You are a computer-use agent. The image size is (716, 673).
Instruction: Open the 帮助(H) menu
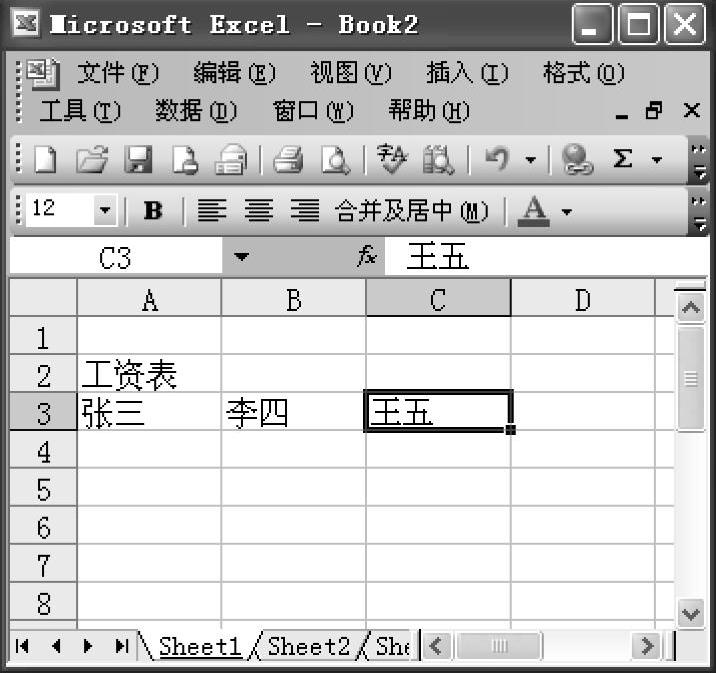pos(429,111)
